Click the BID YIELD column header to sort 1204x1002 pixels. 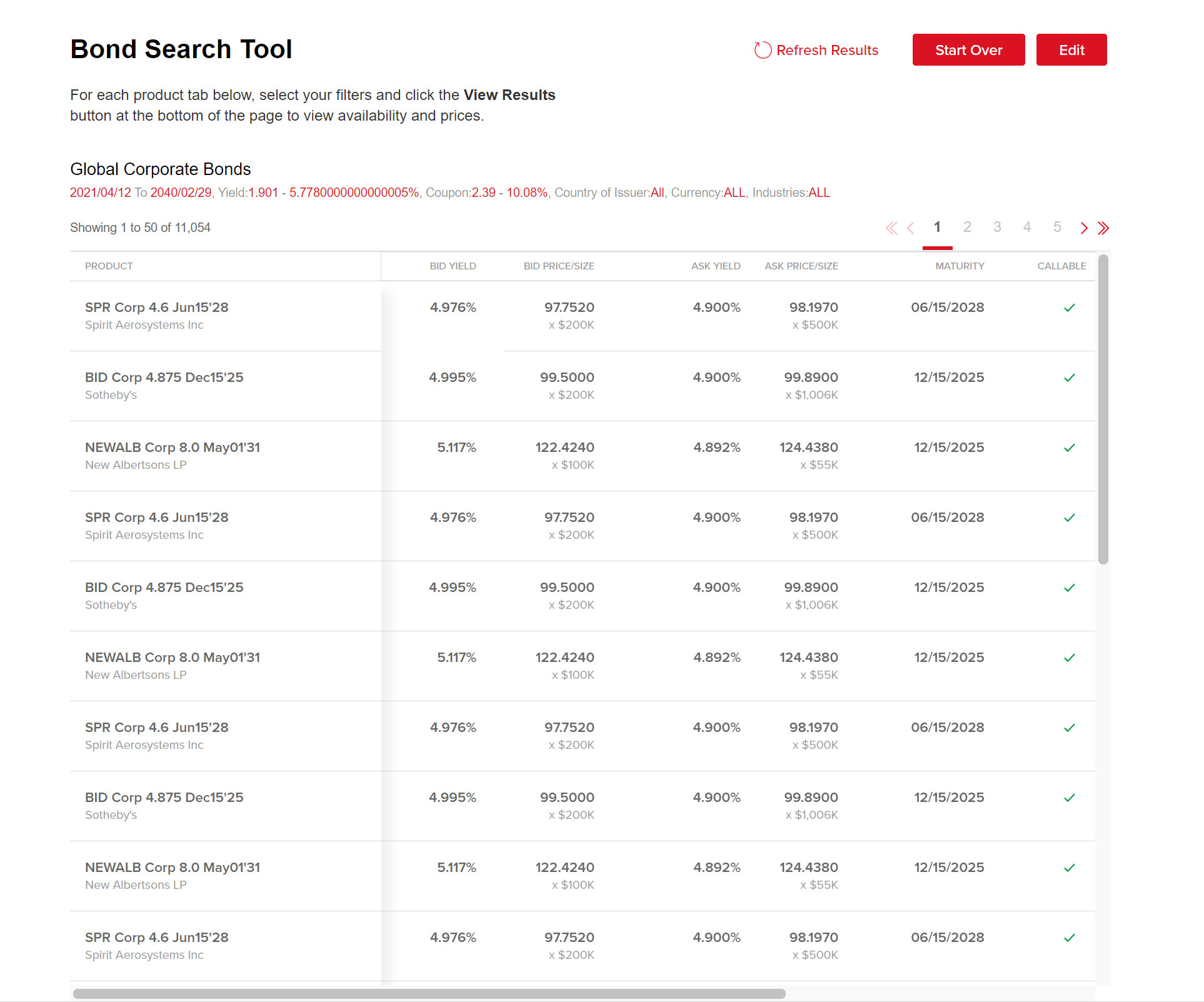coord(451,266)
